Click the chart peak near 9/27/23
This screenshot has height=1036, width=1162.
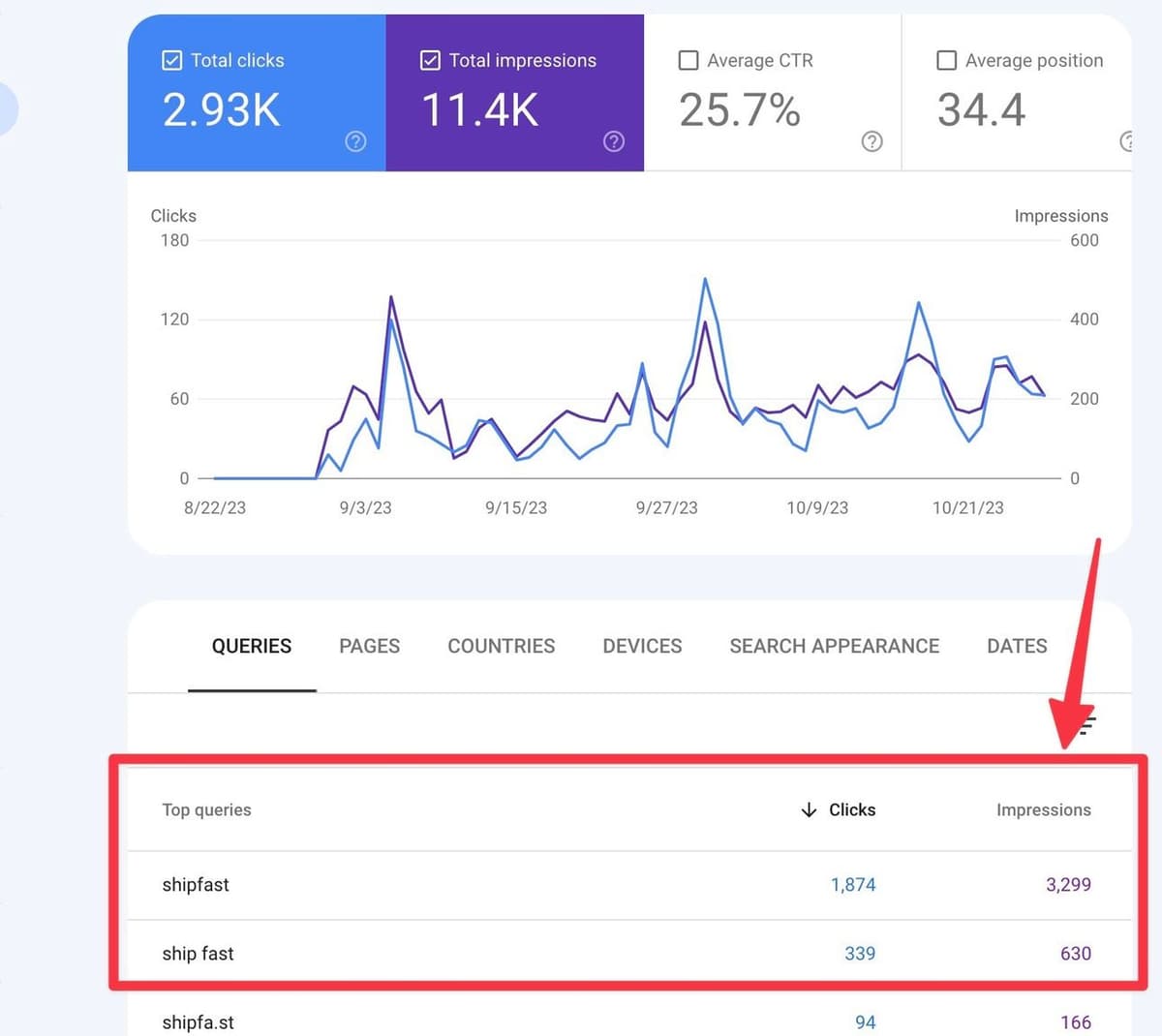(x=705, y=280)
